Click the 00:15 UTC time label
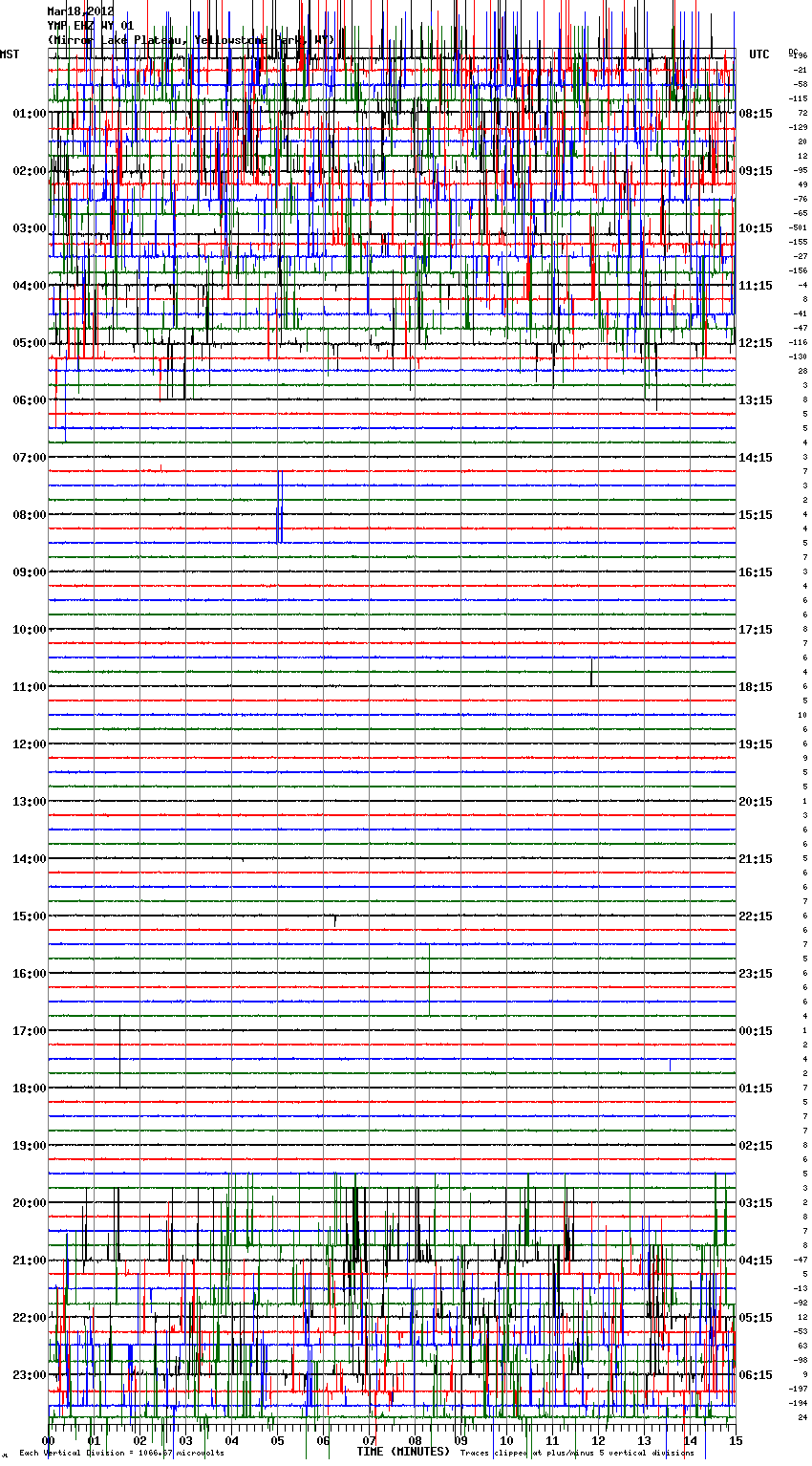Viewport: 812px width, 1466px height. click(x=756, y=1031)
